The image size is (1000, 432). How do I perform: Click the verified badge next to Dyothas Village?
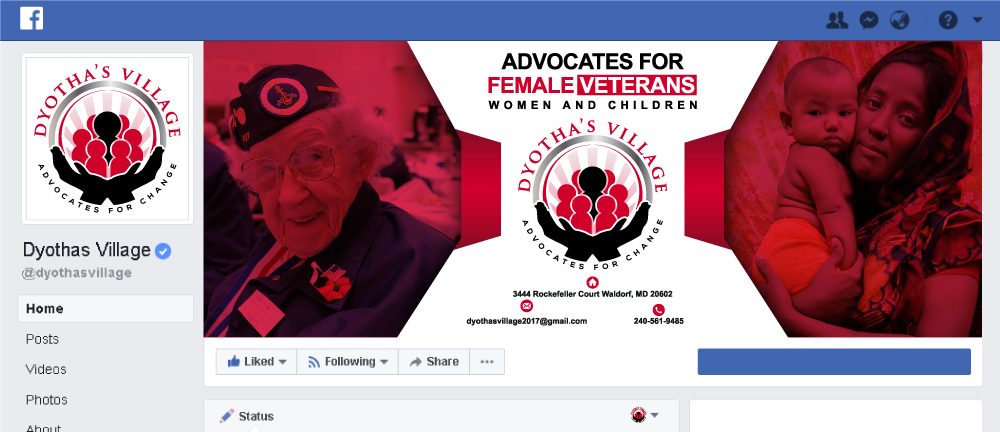pos(163,251)
